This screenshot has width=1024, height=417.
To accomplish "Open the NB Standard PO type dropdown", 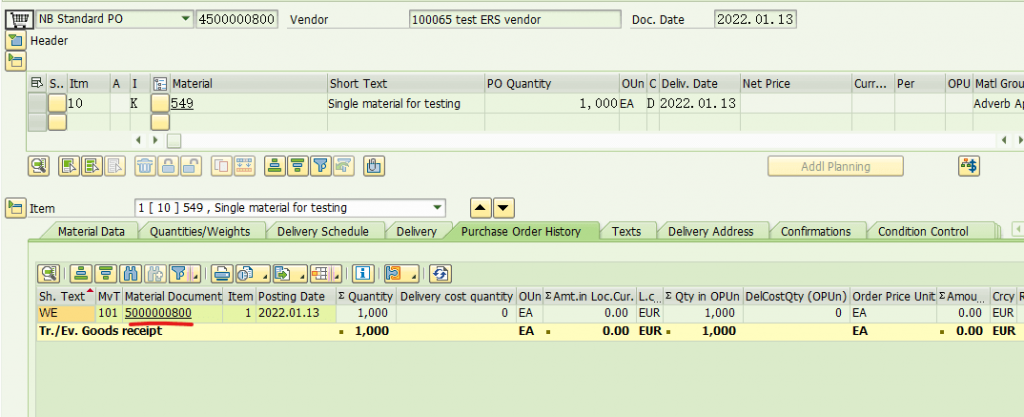I will click(x=186, y=19).
